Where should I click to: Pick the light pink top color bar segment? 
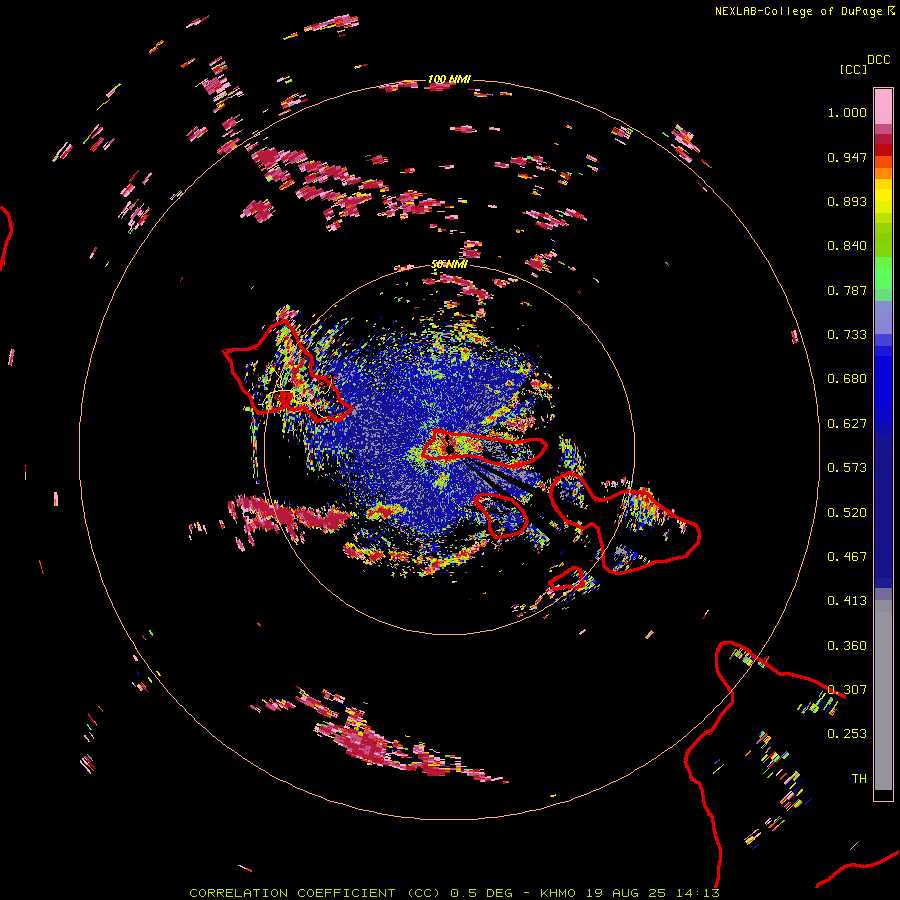tap(883, 106)
